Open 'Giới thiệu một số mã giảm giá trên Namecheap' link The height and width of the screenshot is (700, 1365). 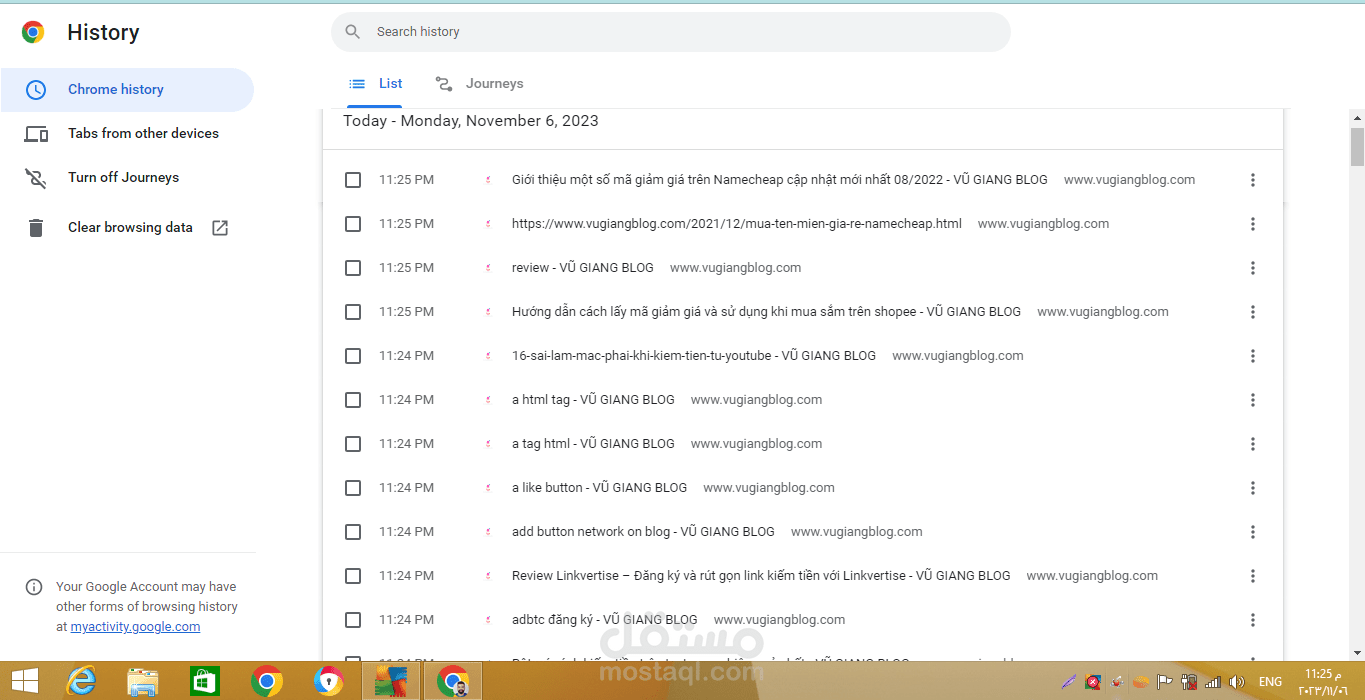(x=780, y=180)
